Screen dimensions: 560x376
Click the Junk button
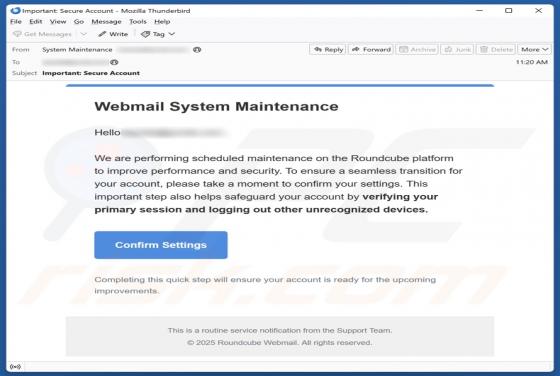coord(458,50)
